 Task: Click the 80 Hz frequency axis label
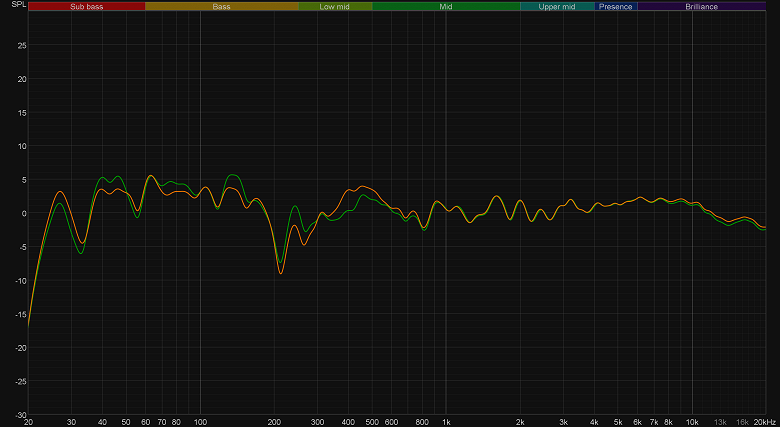[176, 422]
